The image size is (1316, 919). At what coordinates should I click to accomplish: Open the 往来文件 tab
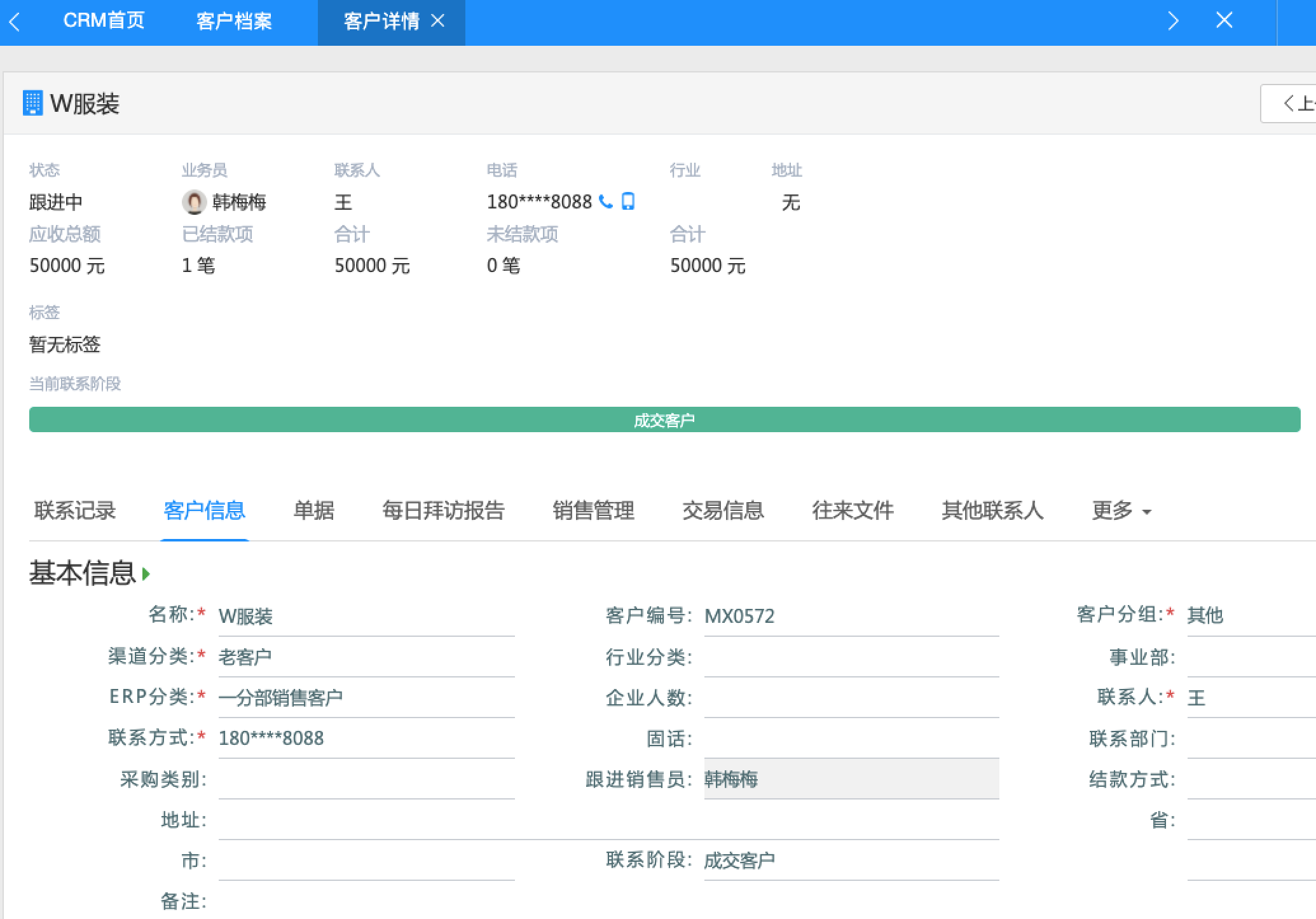tap(853, 510)
